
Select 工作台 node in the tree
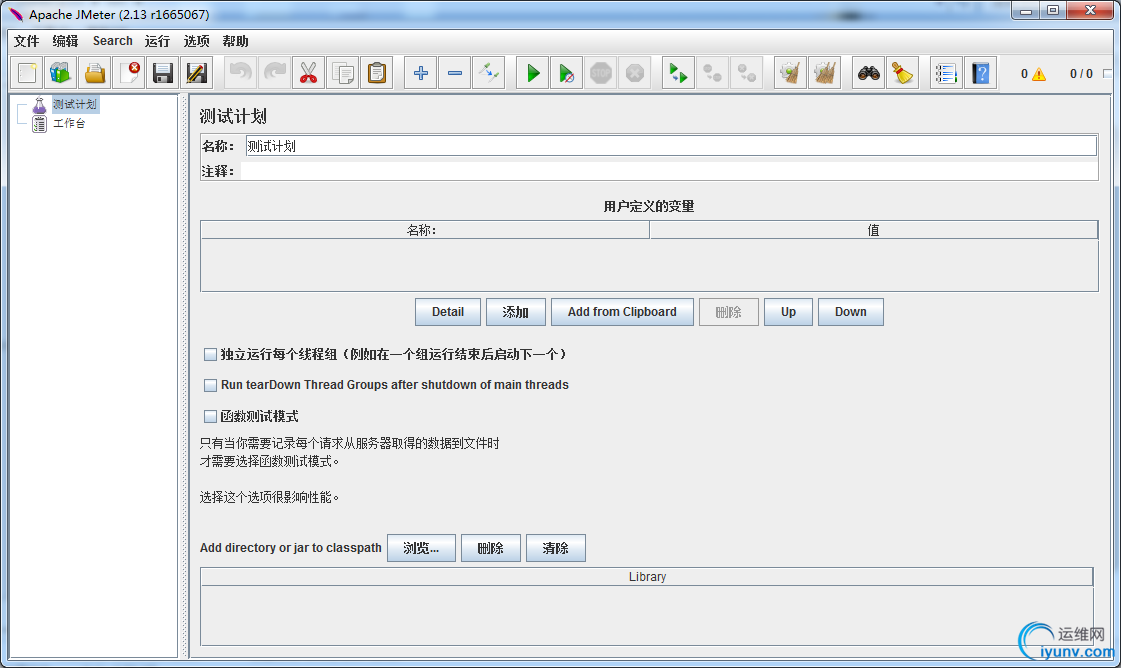coord(69,124)
